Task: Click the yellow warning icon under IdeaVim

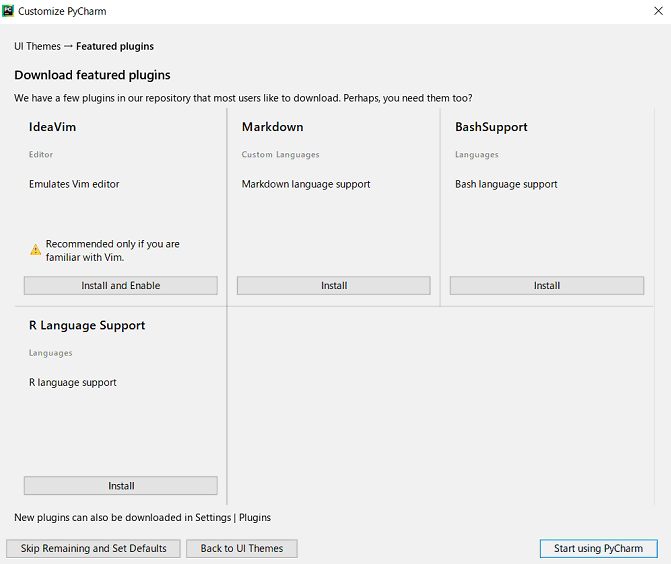Action: pyautogui.click(x=36, y=250)
